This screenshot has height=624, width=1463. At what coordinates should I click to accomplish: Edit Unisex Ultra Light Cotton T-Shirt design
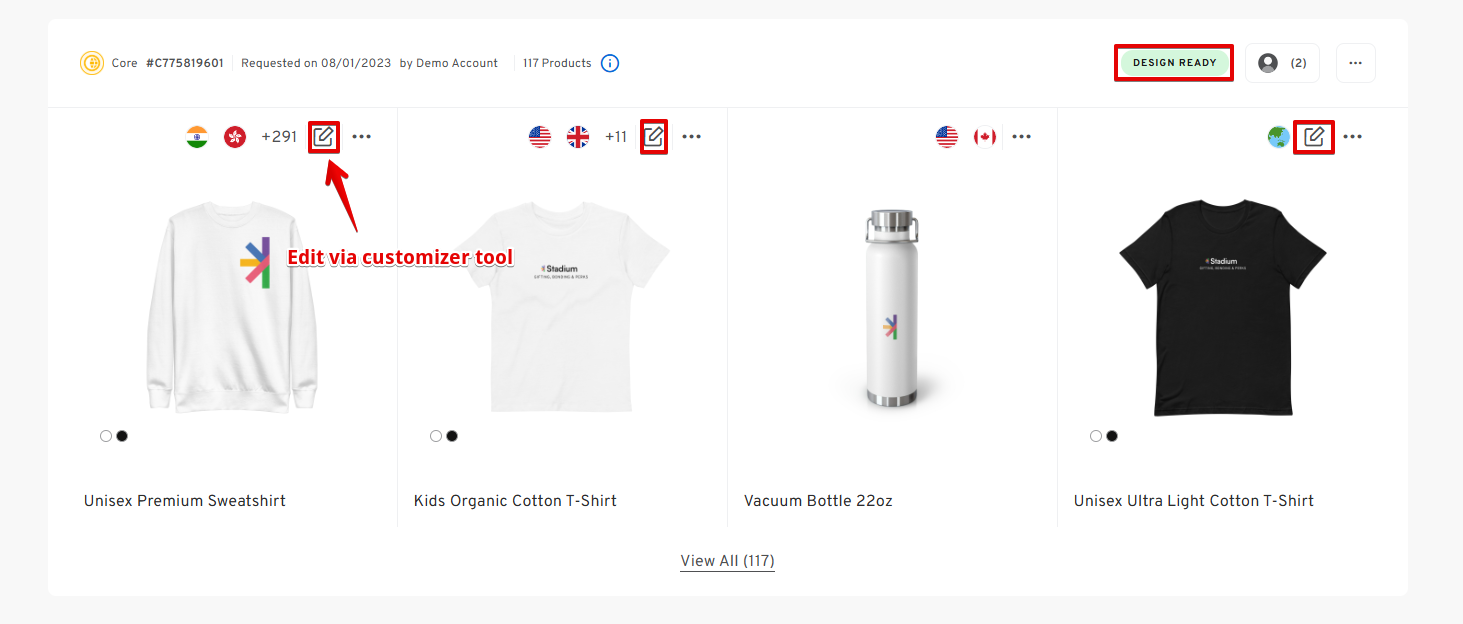coord(1314,137)
